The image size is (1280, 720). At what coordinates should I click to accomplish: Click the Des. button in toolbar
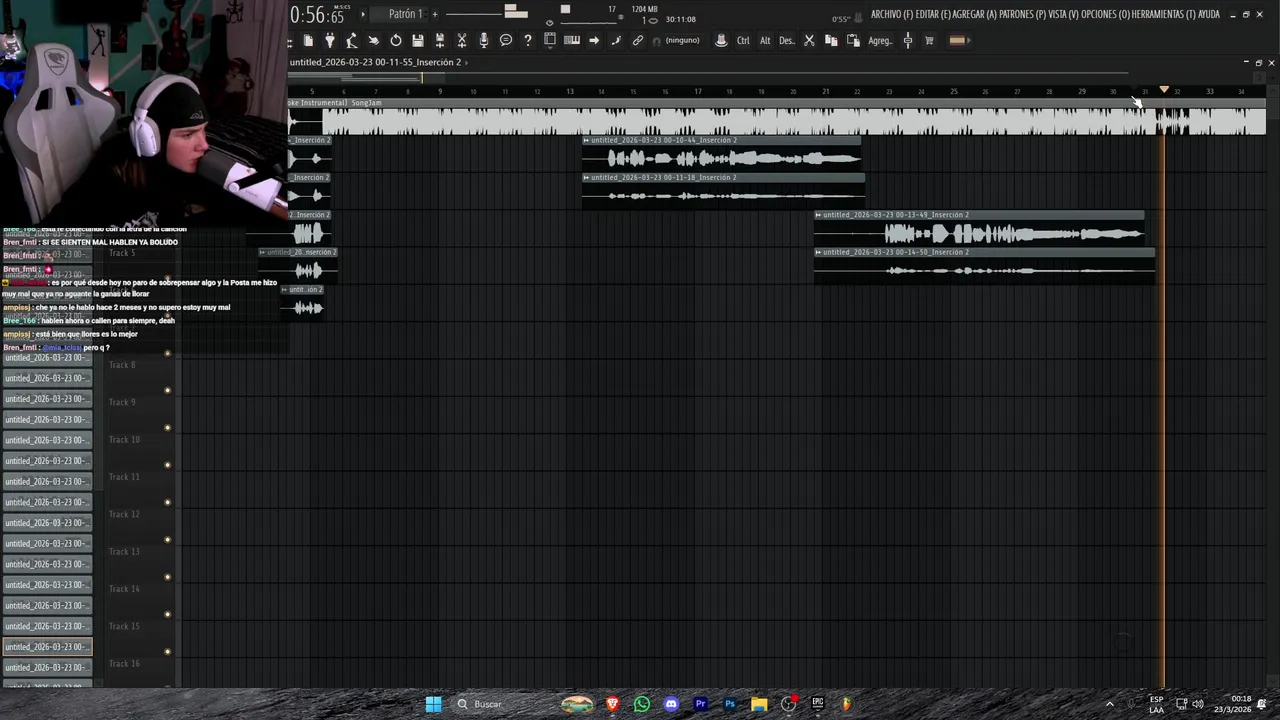[787, 41]
